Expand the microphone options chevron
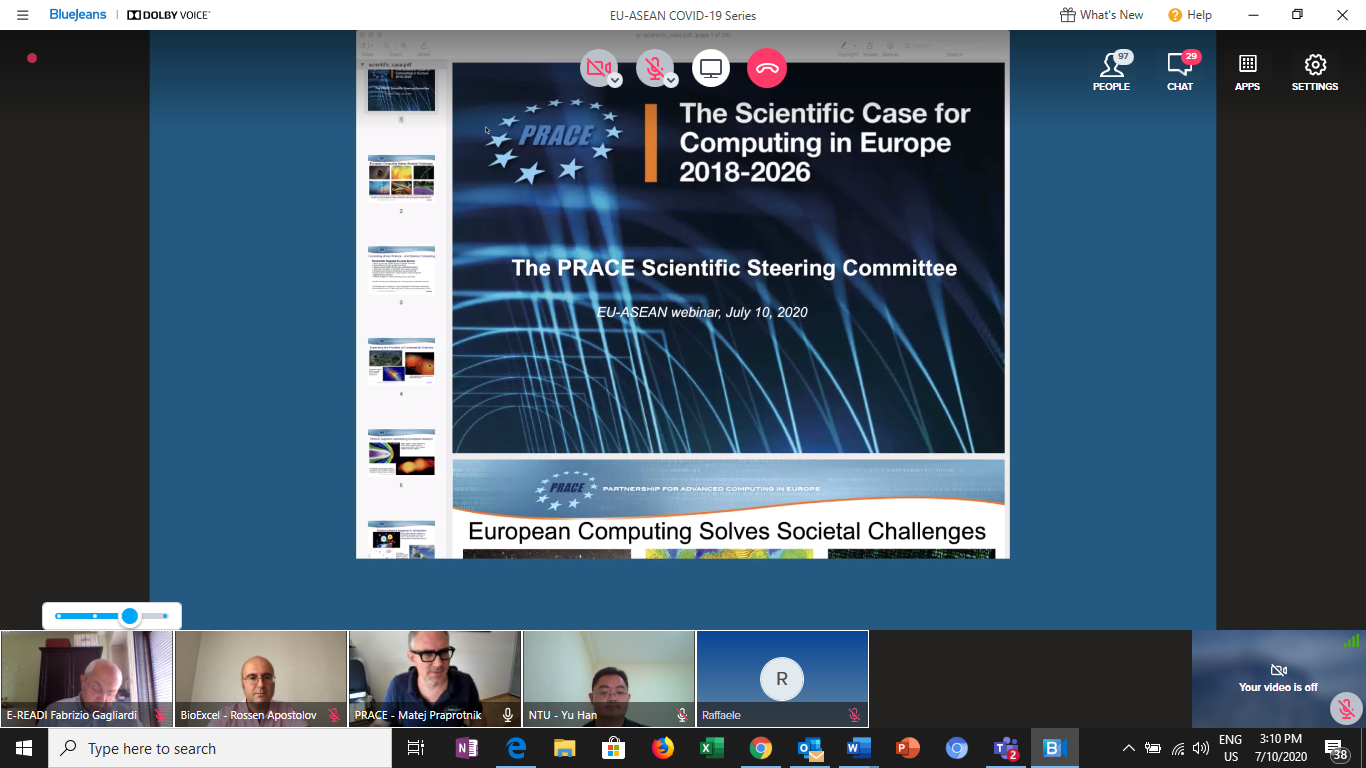 pyautogui.click(x=671, y=80)
